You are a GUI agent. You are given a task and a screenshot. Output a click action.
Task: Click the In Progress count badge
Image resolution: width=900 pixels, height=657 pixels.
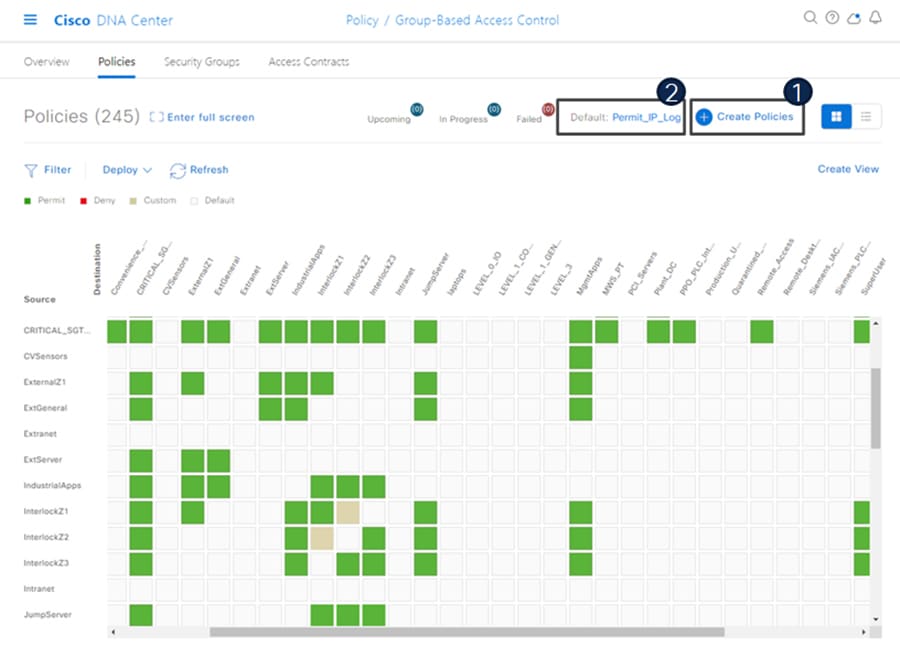[x=494, y=109]
